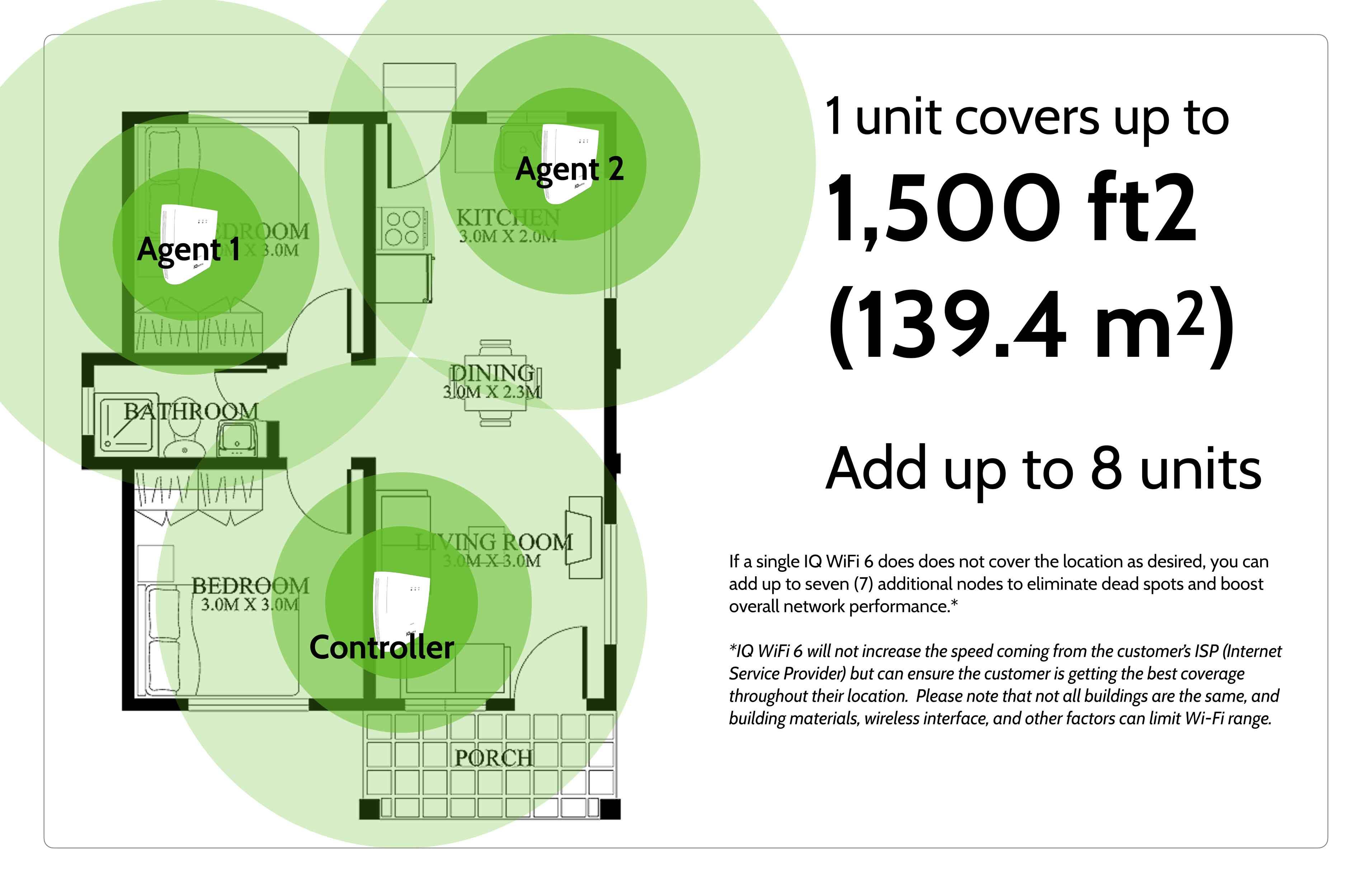This screenshot has height=894, width=1372.
Task: Click the 'LIVING ROOM' label
Action: click(x=494, y=542)
